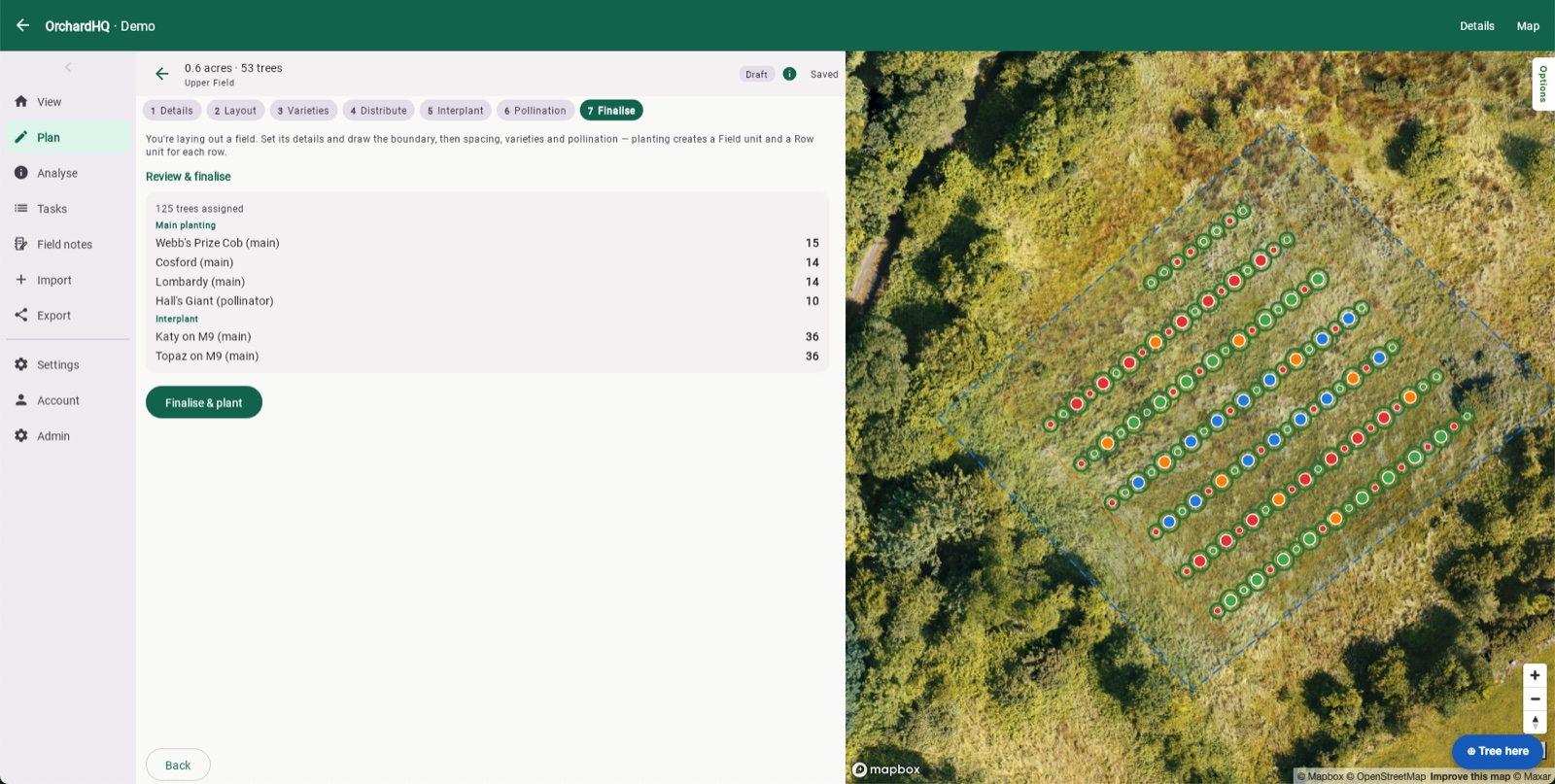1555x784 pixels.
Task: Click the Export share icon
Action: tap(21, 315)
